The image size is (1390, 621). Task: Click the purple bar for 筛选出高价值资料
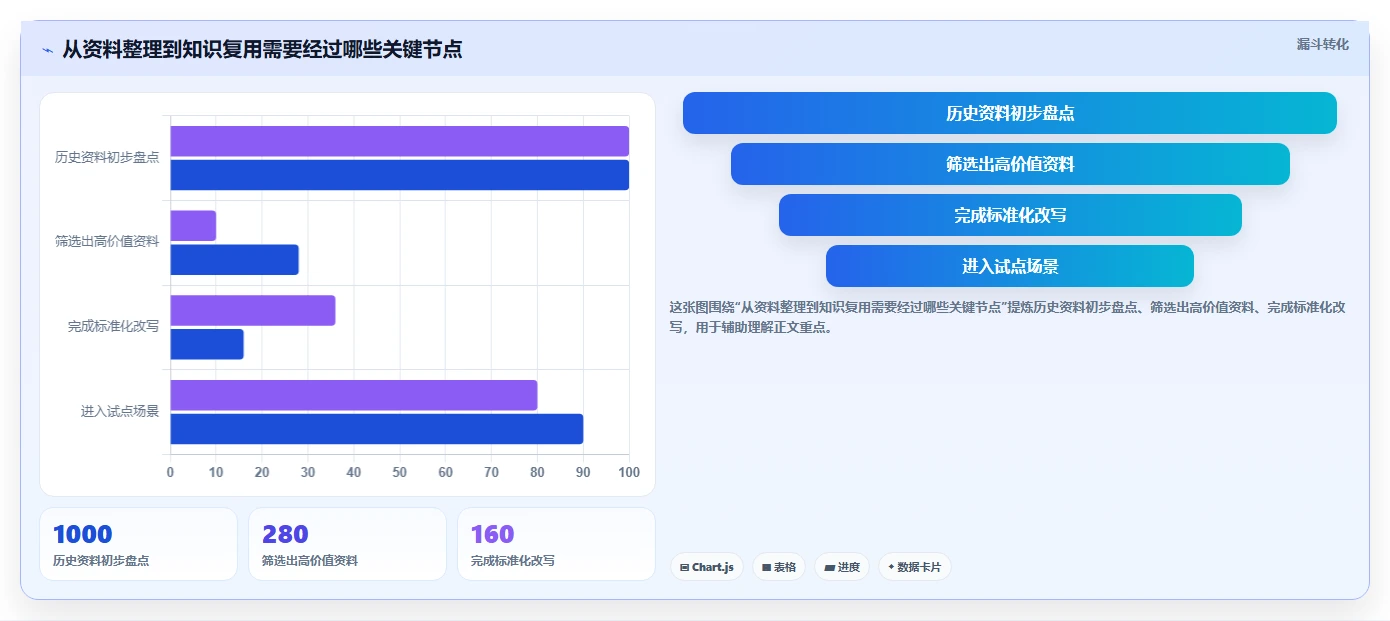coord(194,226)
